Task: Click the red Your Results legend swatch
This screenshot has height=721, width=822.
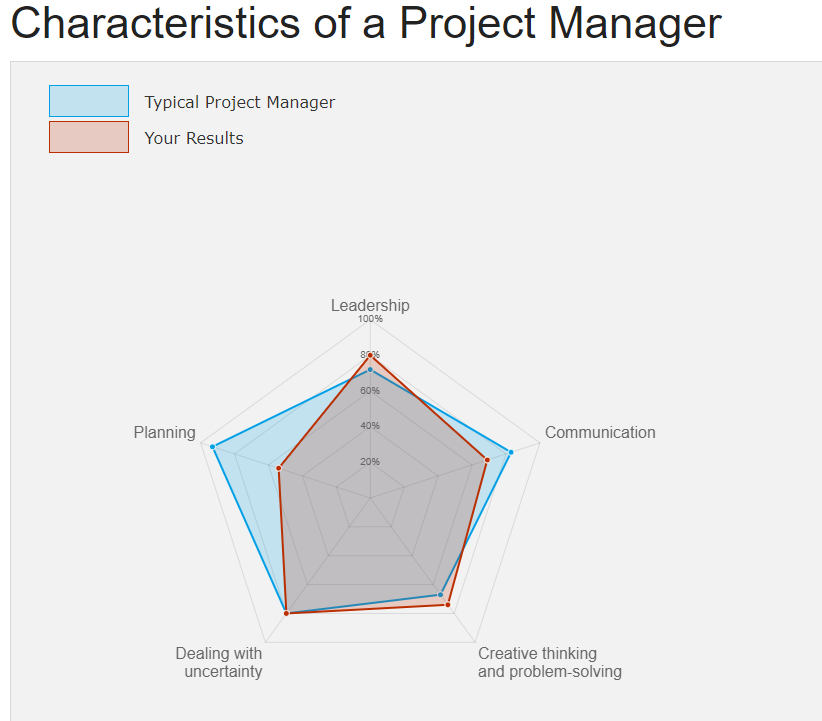Action: click(89, 137)
